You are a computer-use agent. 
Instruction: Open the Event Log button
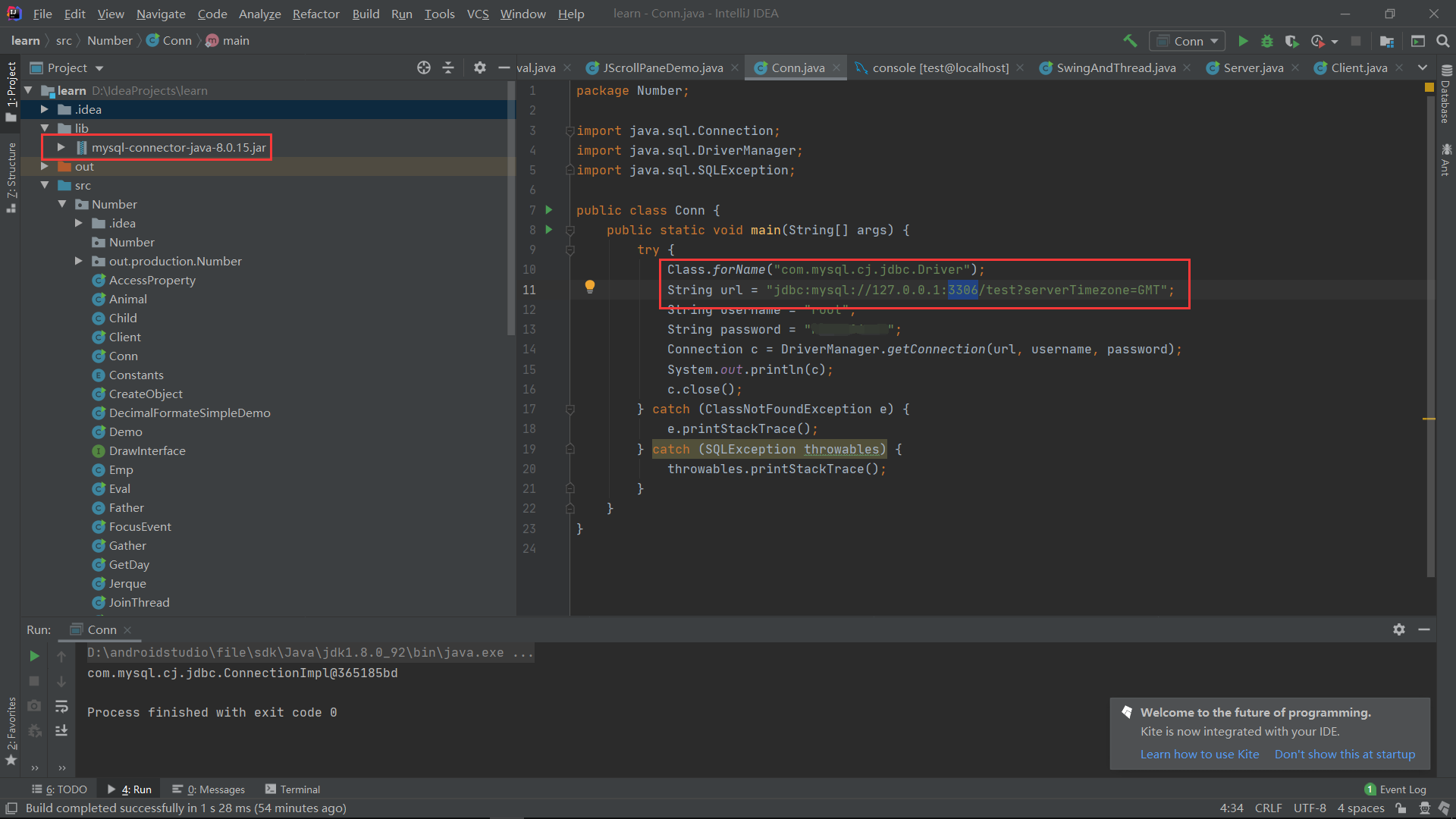1395,789
